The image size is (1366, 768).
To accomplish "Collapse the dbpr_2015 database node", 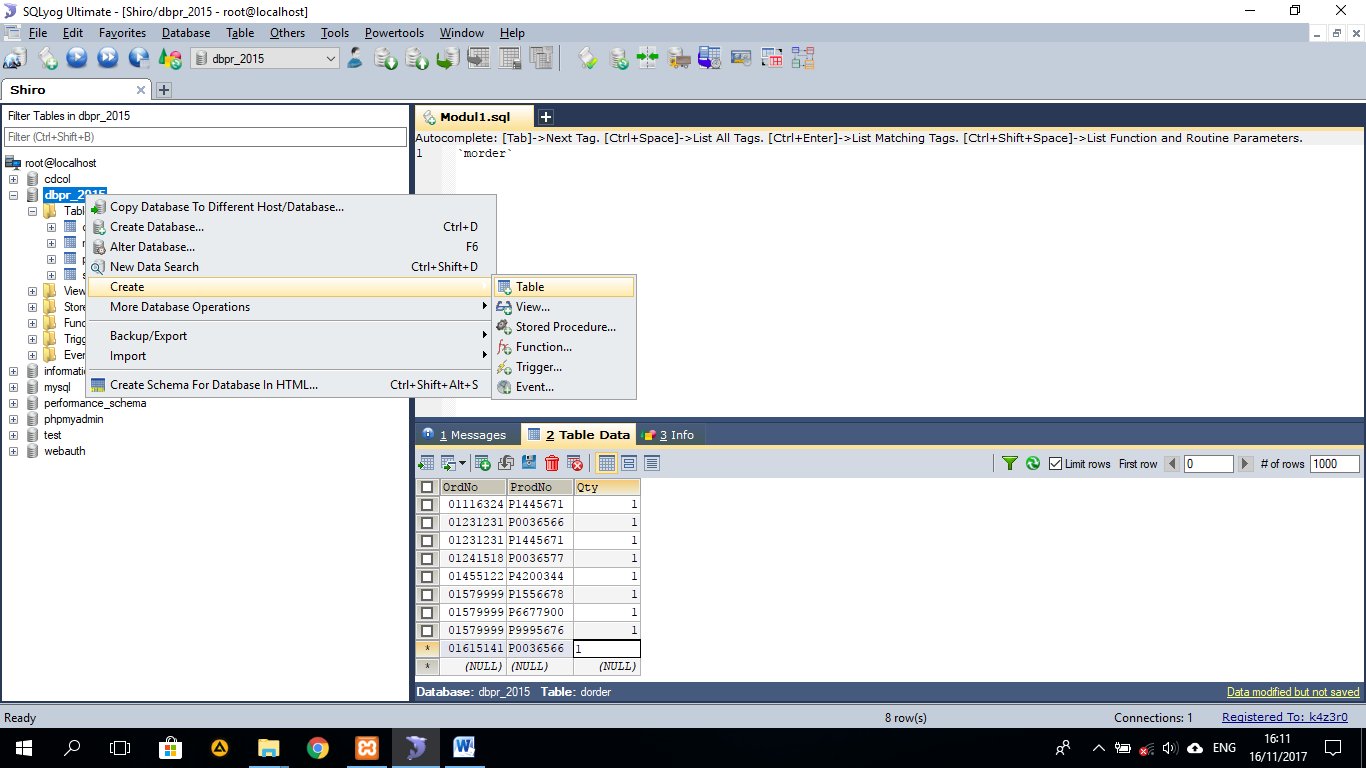I will [x=14, y=195].
